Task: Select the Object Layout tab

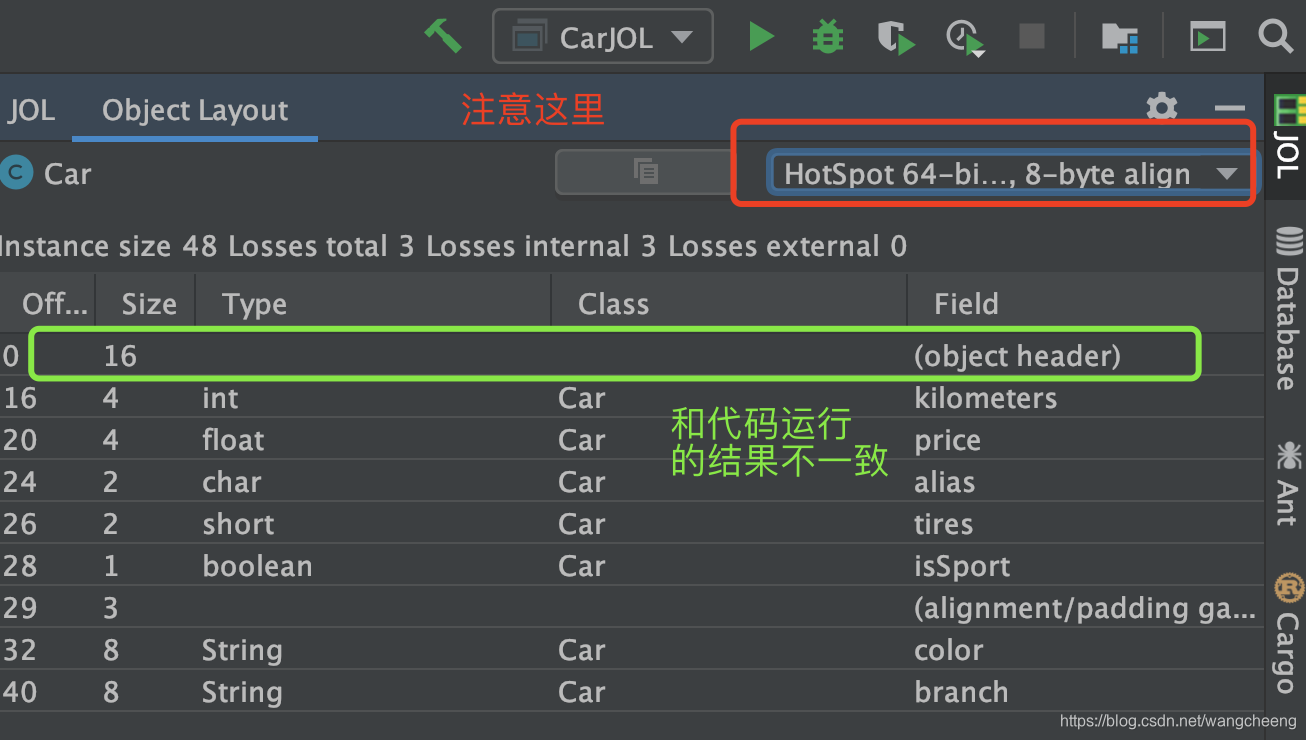Action: click(x=195, y=110)
